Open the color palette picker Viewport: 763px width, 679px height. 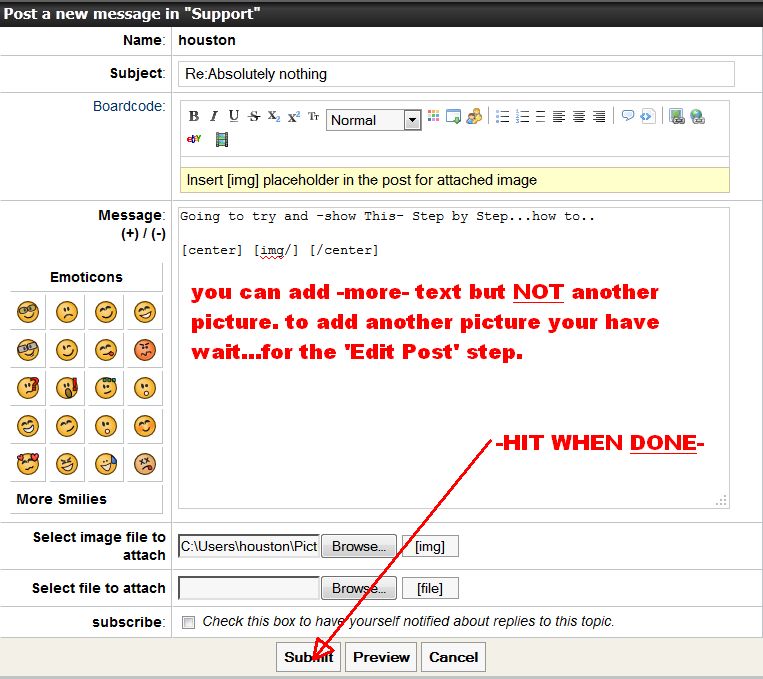pyautogui.click(x=433, y=117)
